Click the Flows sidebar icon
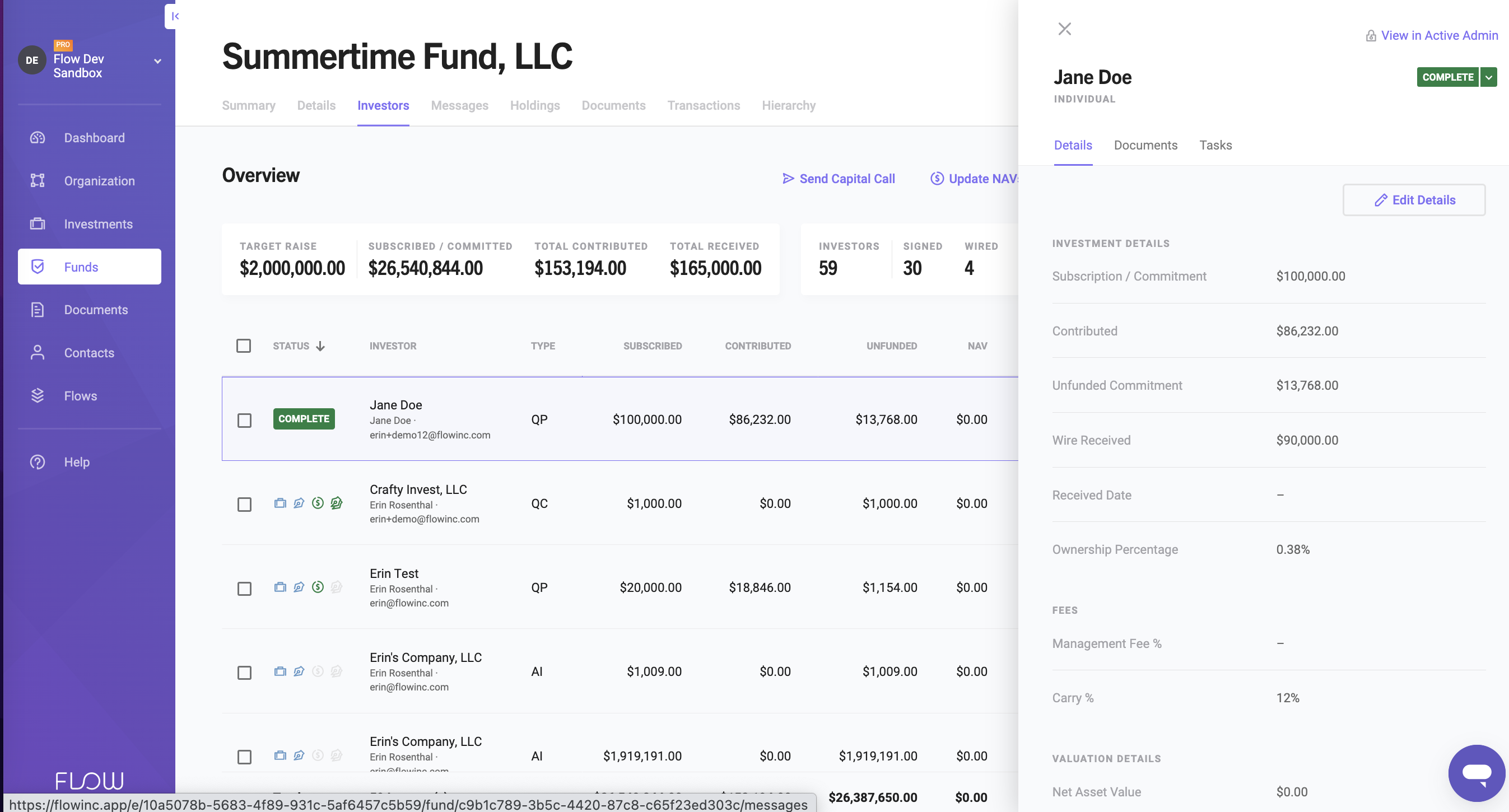This screenshot has width=1509, height=812. 37,395
